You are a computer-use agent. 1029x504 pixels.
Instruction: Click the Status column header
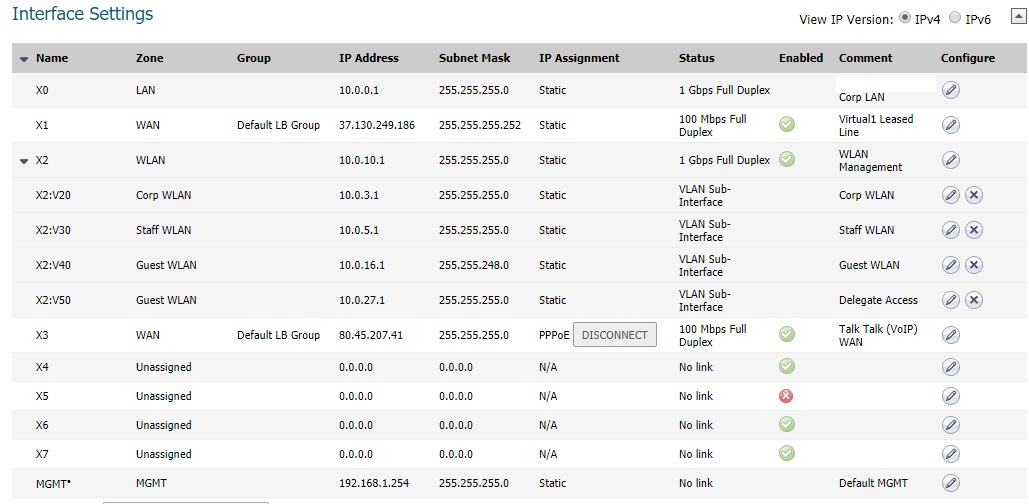(696, 58)
